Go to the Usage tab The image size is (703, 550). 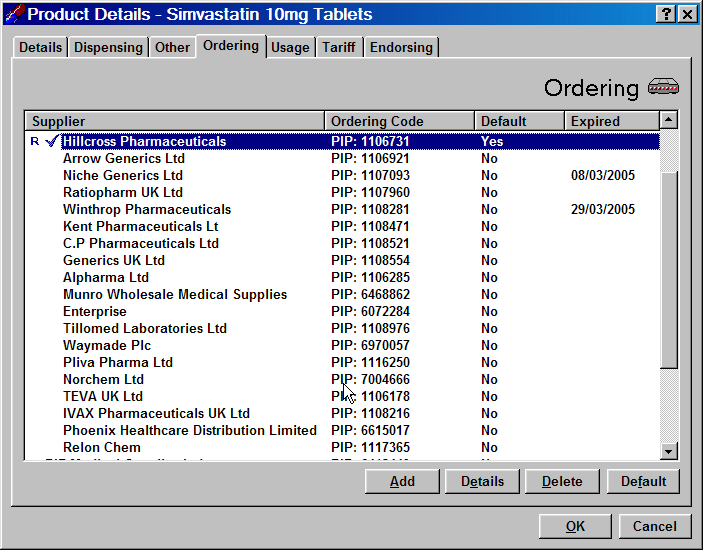[x=290, y=47]
